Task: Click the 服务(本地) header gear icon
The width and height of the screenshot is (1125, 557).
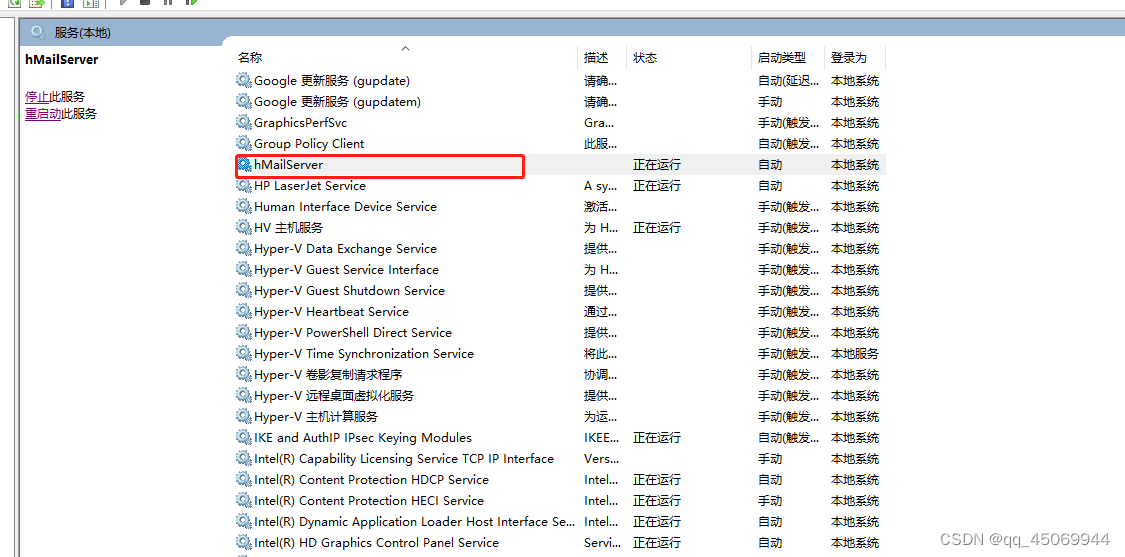Action: (38, 32)
